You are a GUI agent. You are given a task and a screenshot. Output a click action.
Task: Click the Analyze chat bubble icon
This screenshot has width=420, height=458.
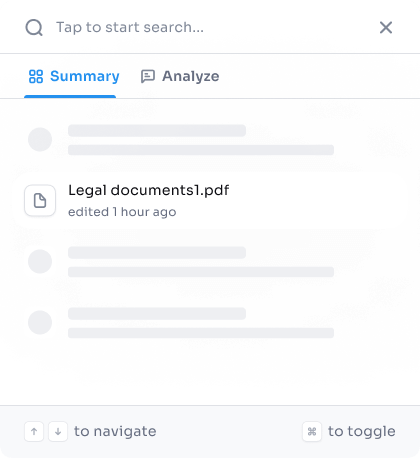148,76
